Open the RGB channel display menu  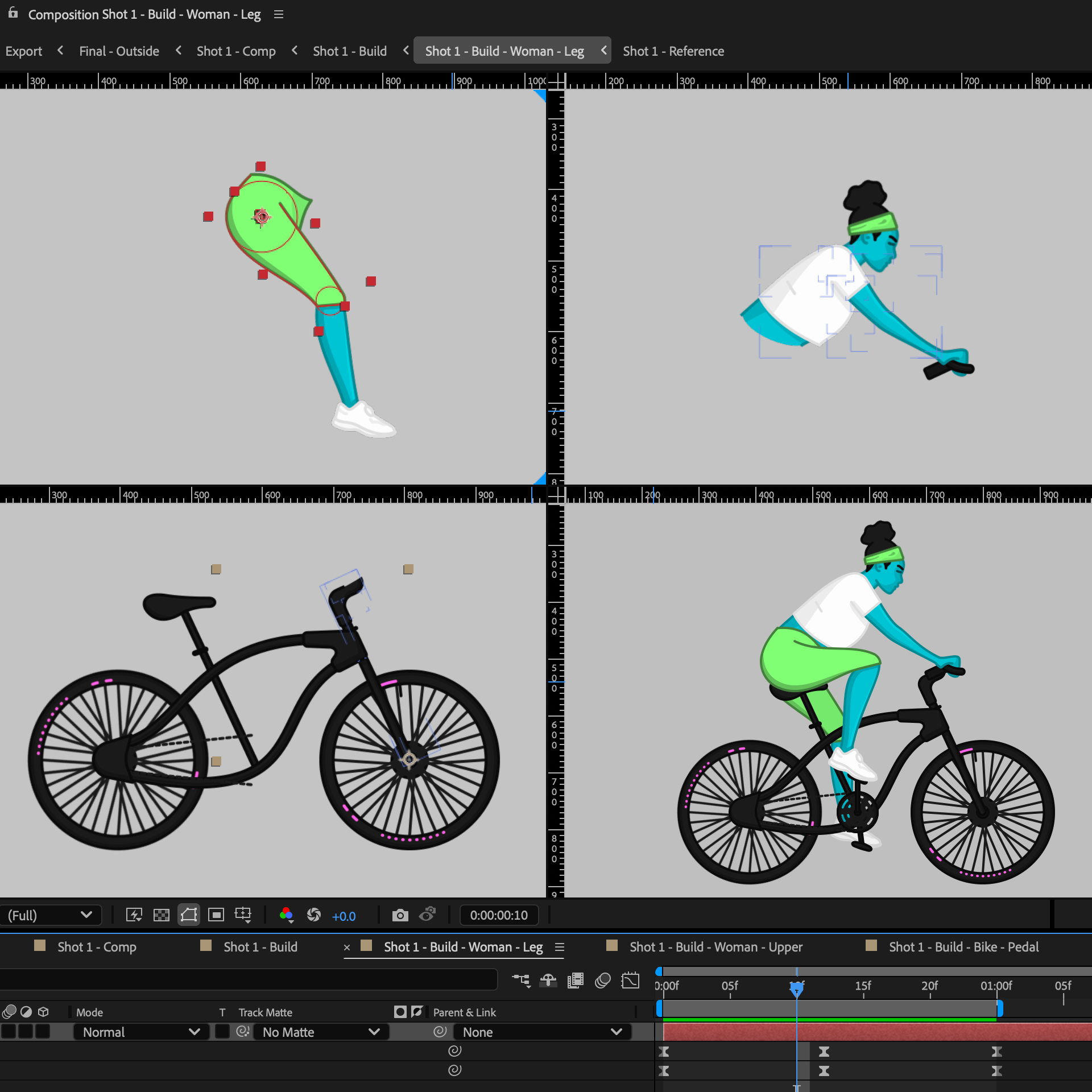286,915
